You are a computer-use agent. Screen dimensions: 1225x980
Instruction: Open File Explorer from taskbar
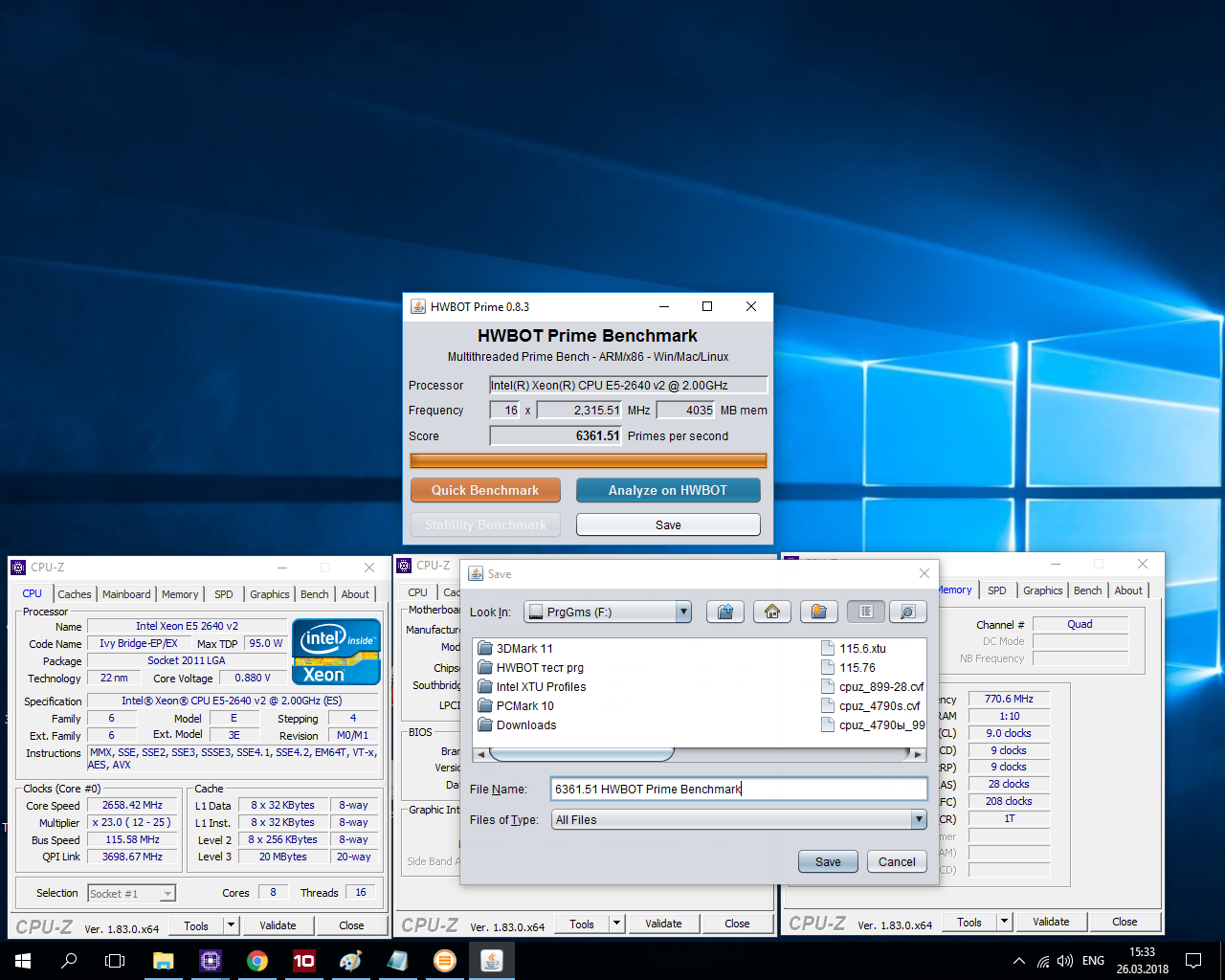click(x=164, y=961)
